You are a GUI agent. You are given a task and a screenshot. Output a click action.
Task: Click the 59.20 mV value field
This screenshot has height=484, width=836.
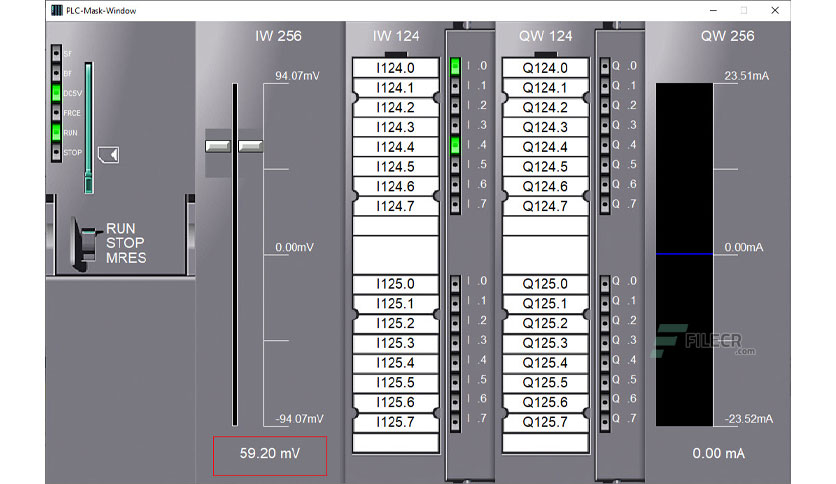(270, 456)
